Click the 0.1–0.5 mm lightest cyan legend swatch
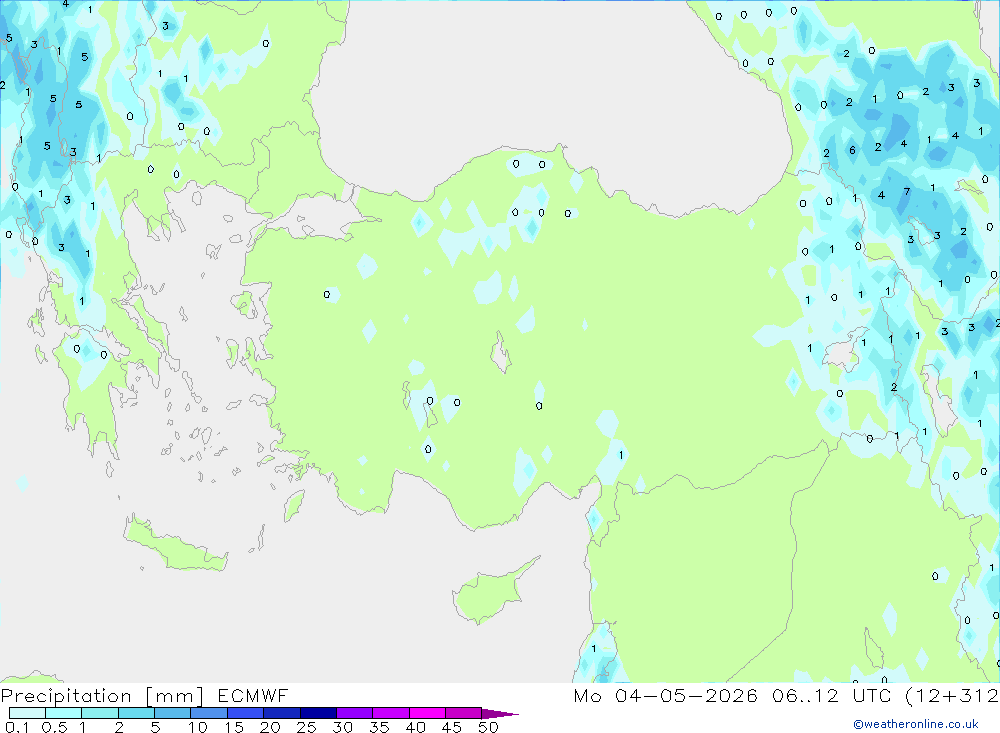The height and width of the screenshot is (733, 1000). tap(27, 713)
